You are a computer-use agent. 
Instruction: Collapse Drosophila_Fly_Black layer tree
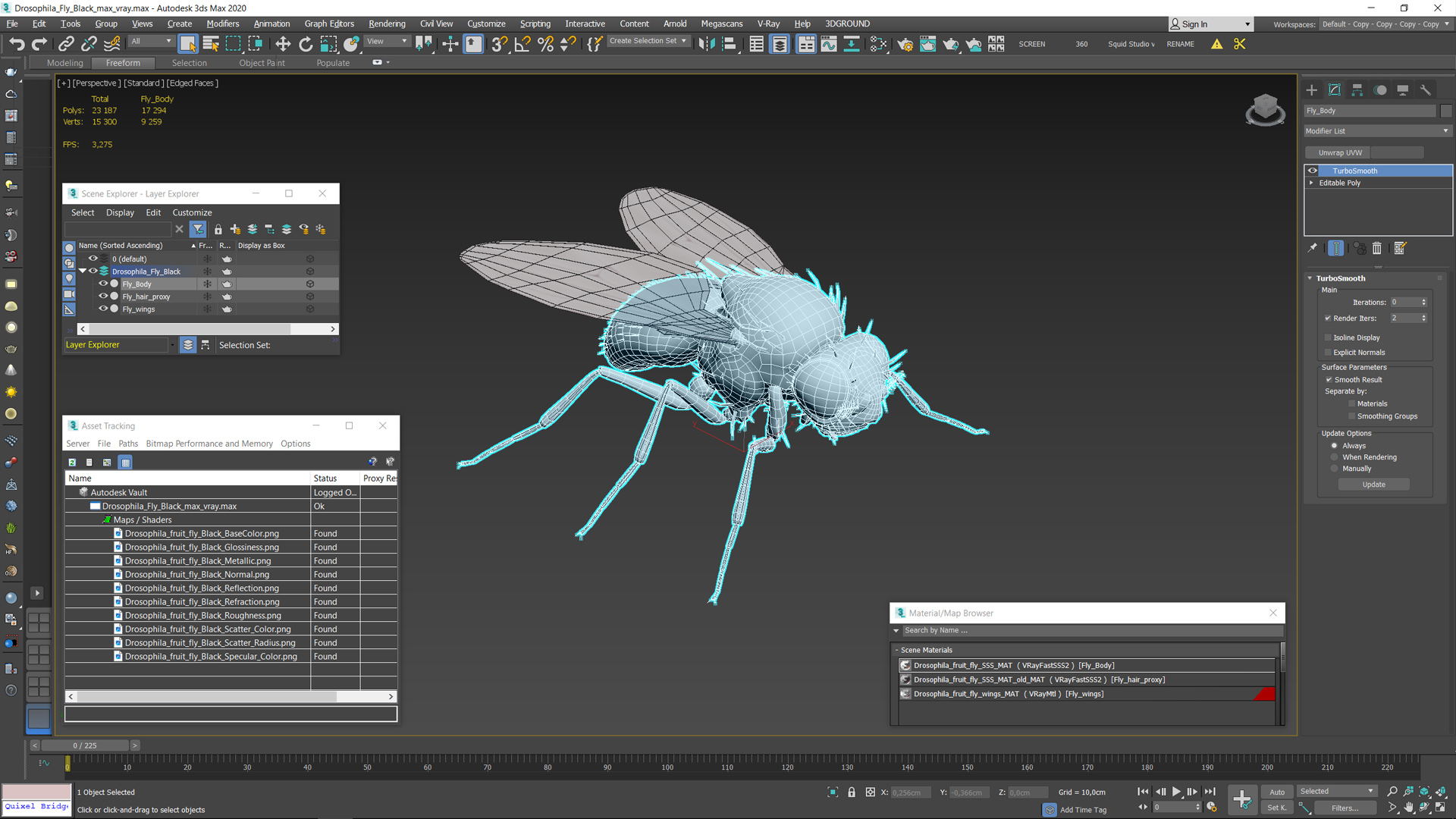83,271
